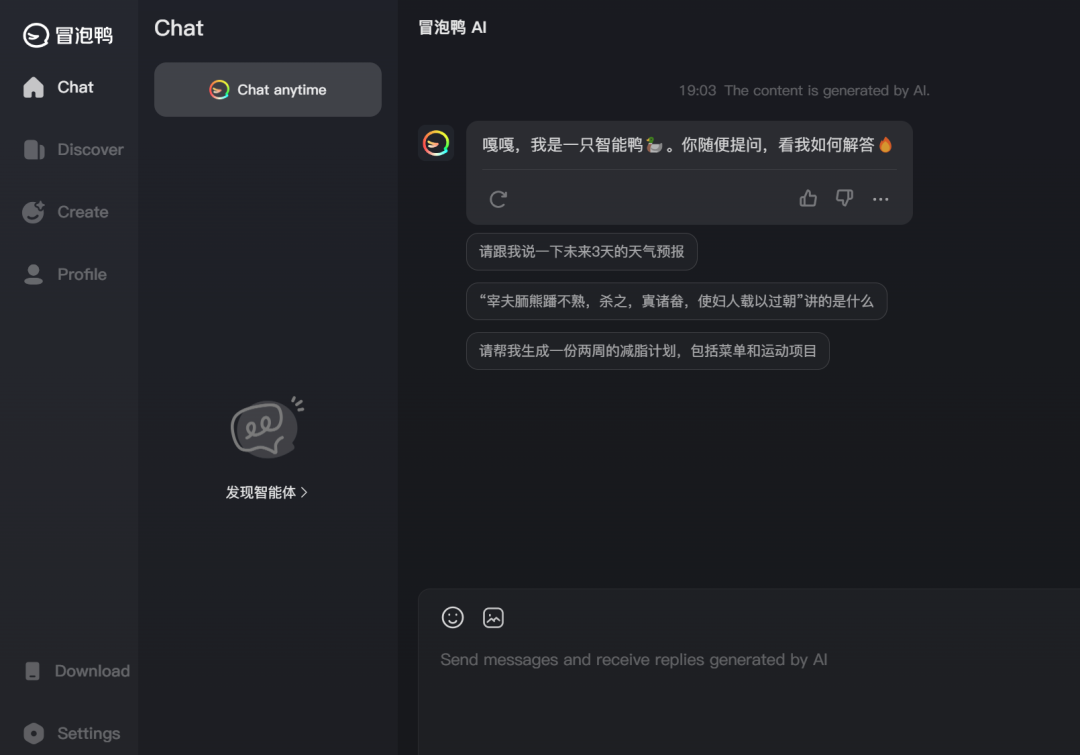Open the Download option

tap(76, 671)
